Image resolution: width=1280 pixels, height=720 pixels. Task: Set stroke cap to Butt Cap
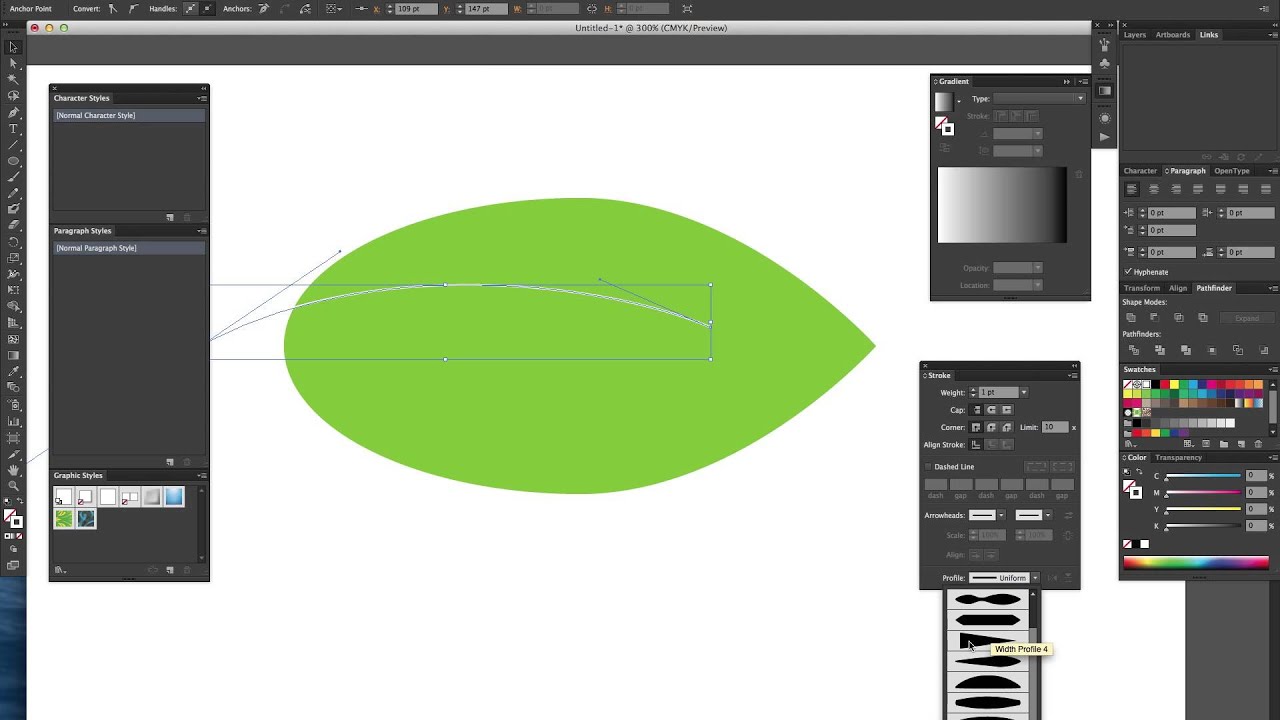pyautogui.click(x=976, y=410)
